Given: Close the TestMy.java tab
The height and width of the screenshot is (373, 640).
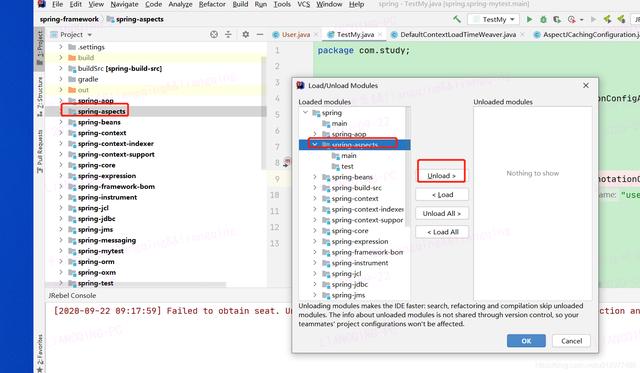Looking at the screenshot, I should coord(380,35).
